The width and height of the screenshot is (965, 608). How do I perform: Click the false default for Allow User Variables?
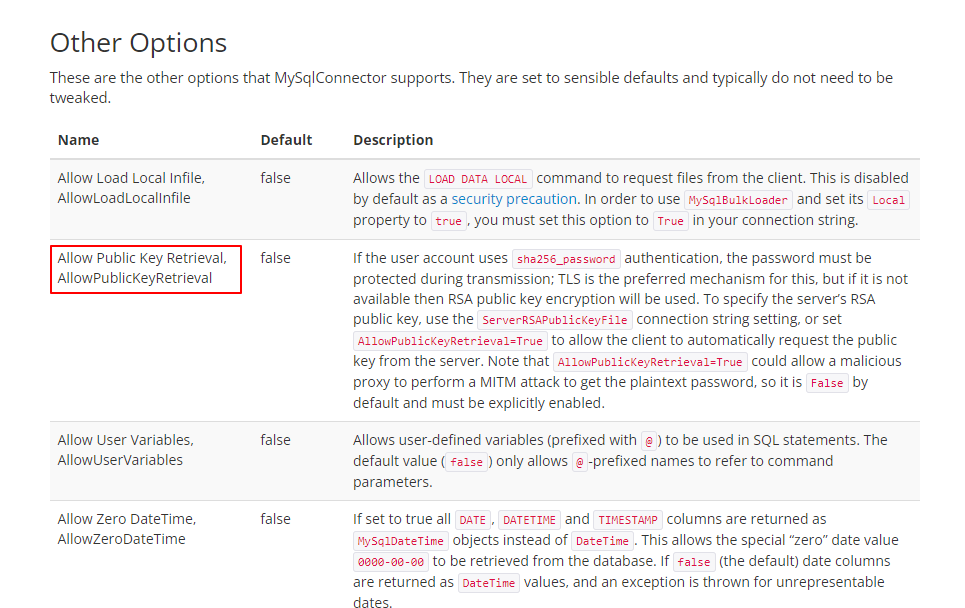point(275,440)
